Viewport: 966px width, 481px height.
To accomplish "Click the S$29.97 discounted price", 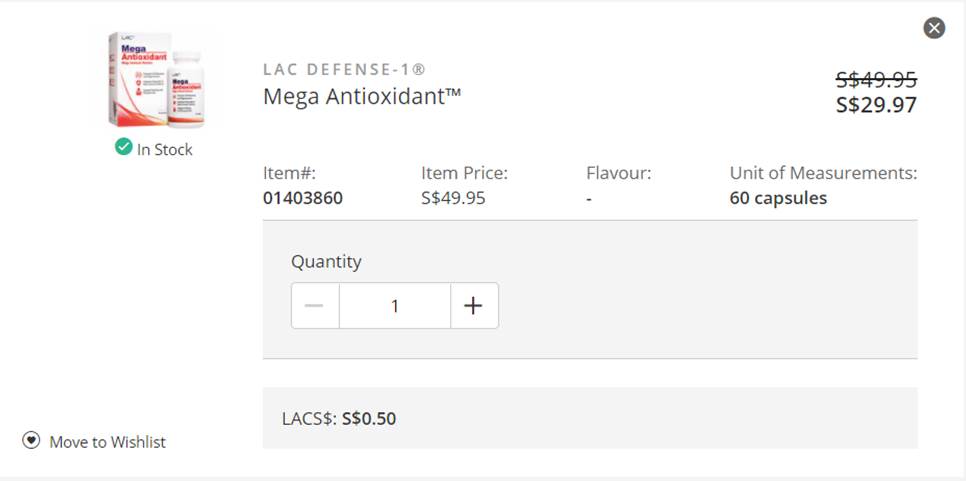I will pyautogui.click(x=876, y=105).
